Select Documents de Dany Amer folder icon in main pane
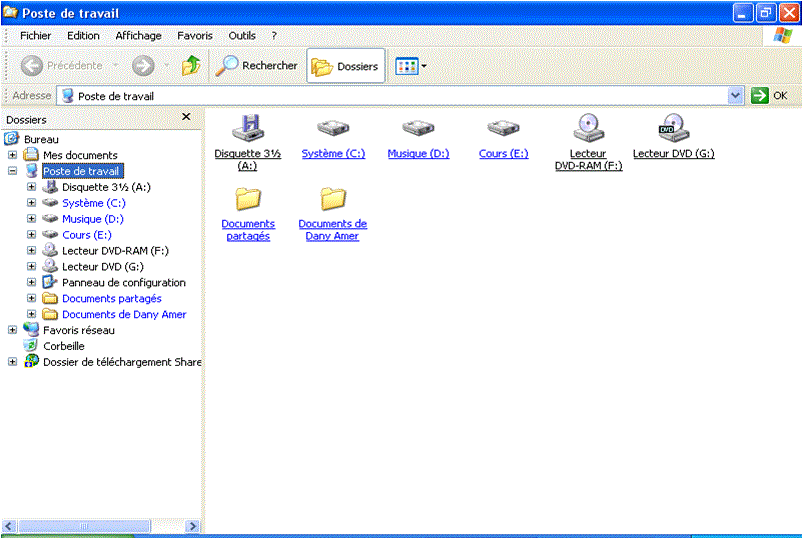The image size is (803, 539). coord(333,198)
